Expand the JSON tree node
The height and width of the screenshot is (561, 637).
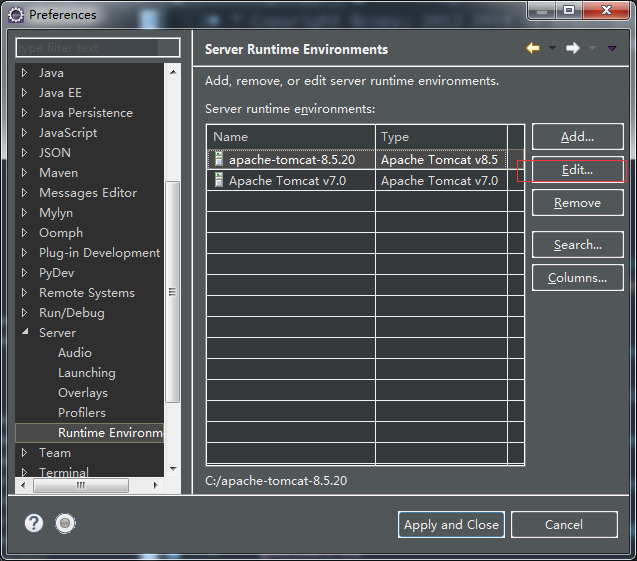point(24,152)
